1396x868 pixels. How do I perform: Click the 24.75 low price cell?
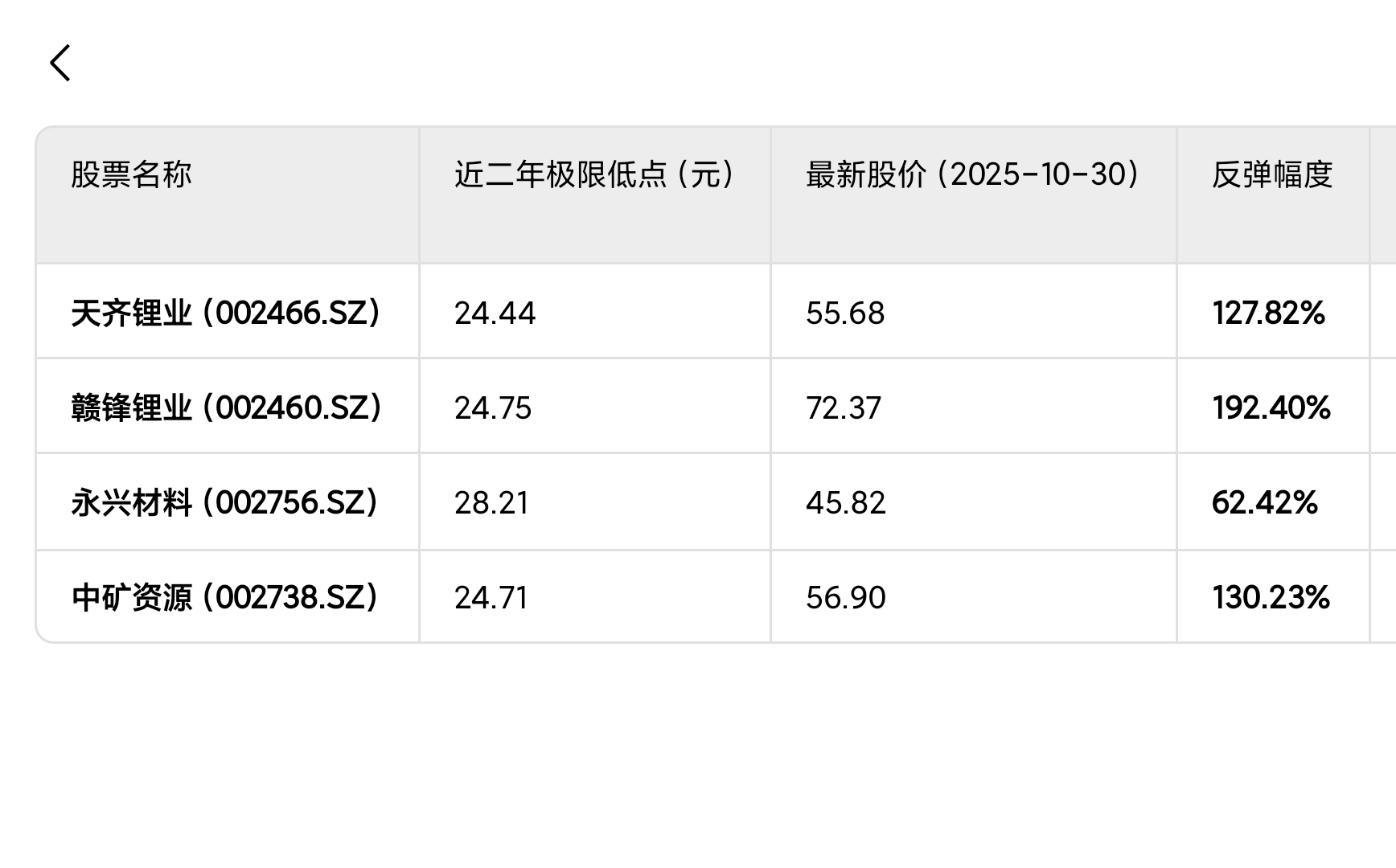493,407
